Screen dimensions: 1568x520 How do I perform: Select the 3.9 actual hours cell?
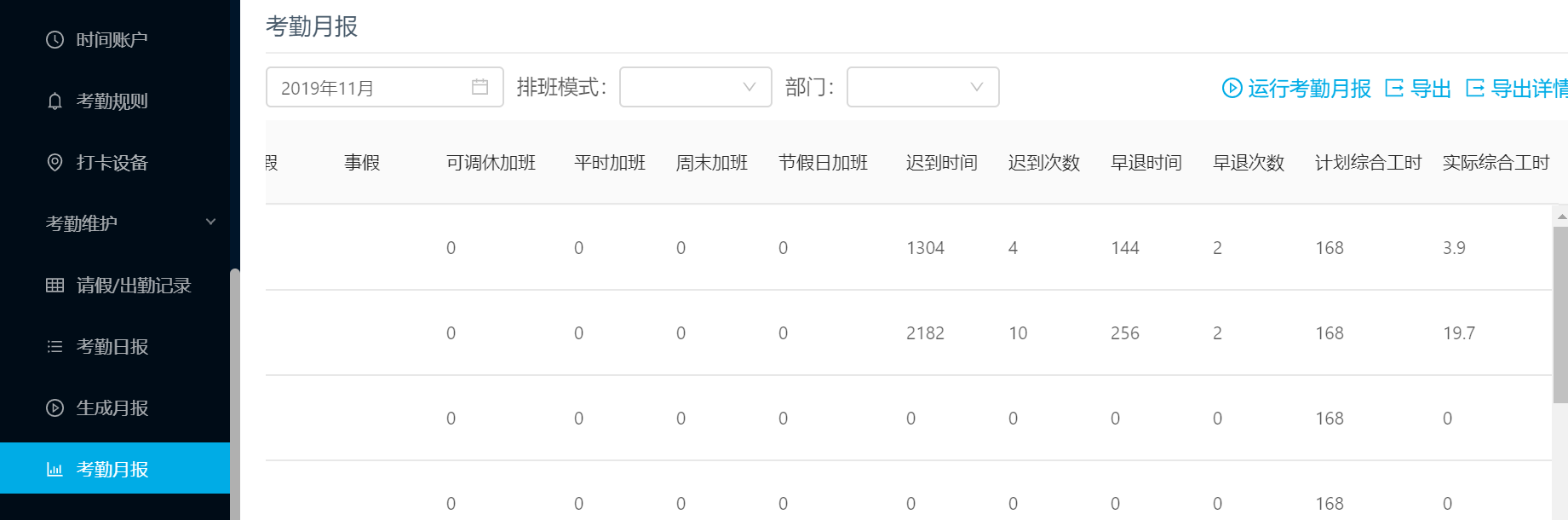click(1455, 248)
